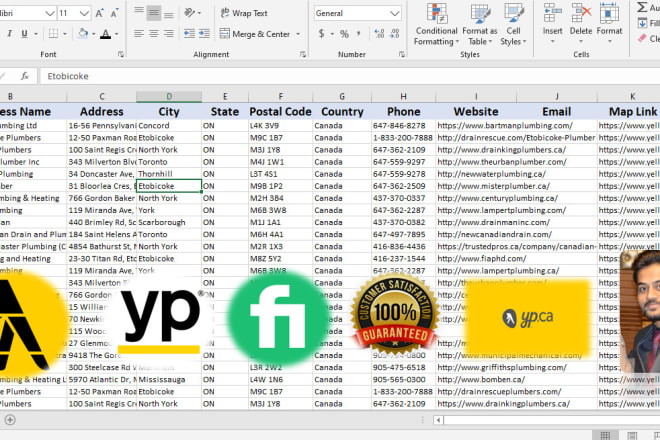Click the Website header cell

[x=476, y=112]
